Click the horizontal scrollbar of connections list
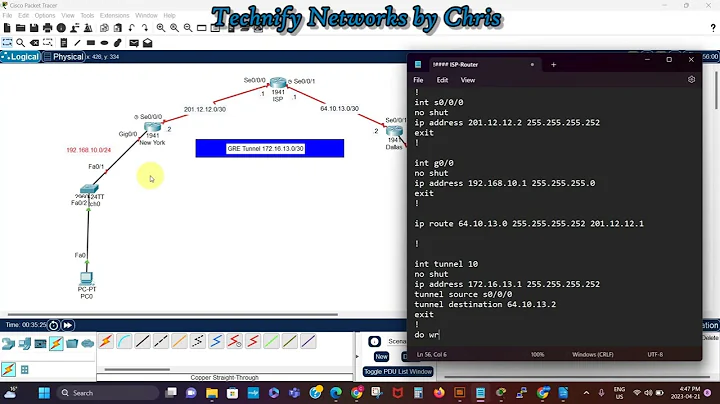The width and height of the screenshot is (720, 404). (x=137, y=369)
